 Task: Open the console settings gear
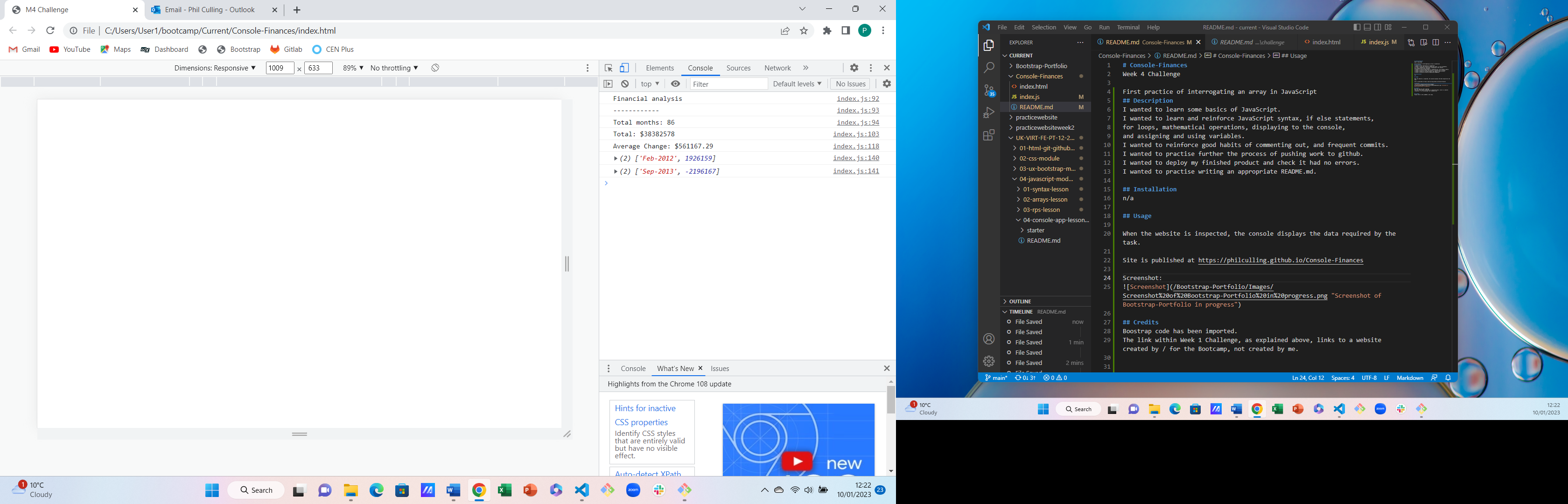[x=887, y=84]
